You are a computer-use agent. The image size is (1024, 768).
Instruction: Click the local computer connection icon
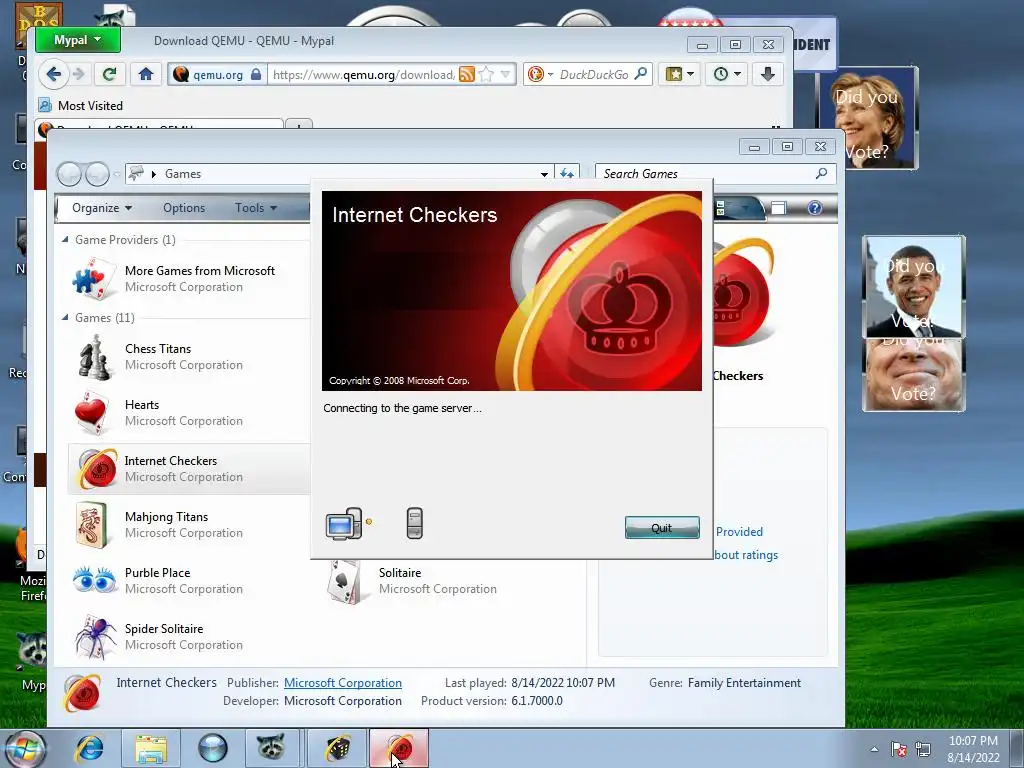tap(344, 524)
